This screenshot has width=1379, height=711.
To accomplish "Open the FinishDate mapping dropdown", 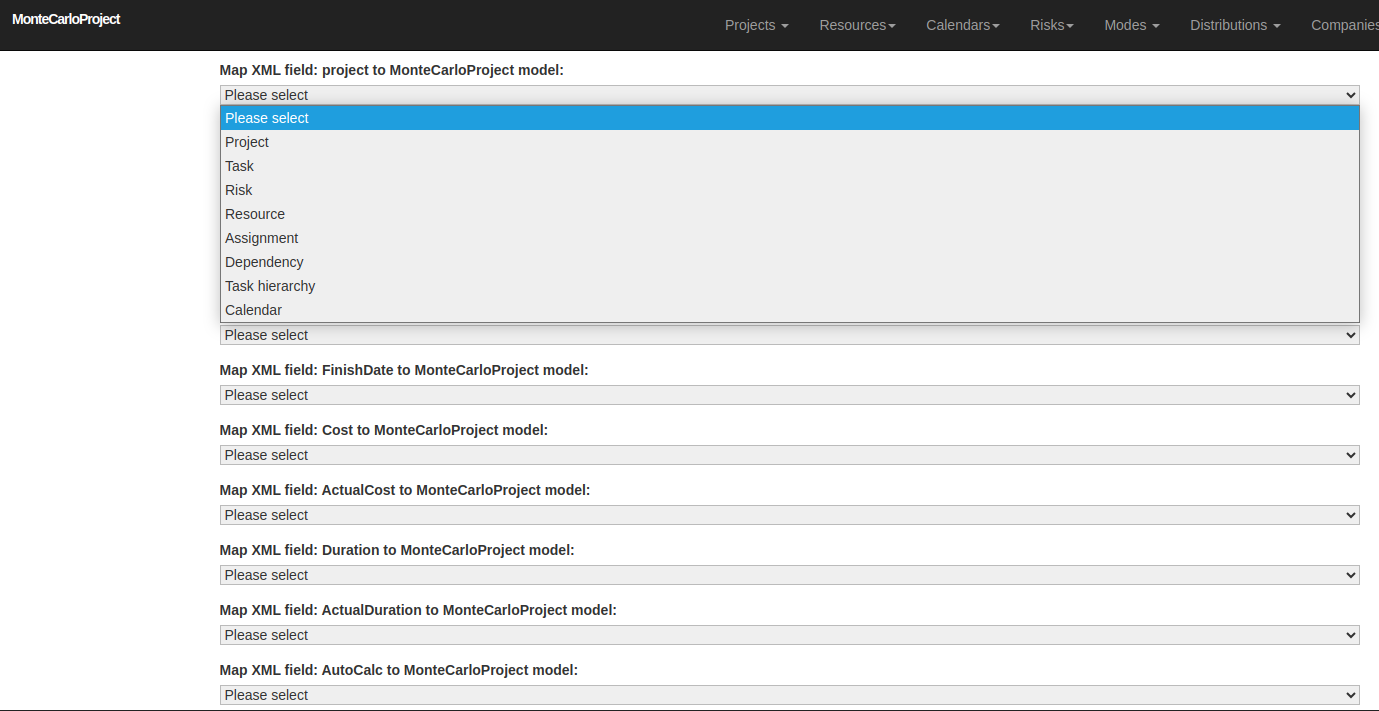I will click(788, 394).
